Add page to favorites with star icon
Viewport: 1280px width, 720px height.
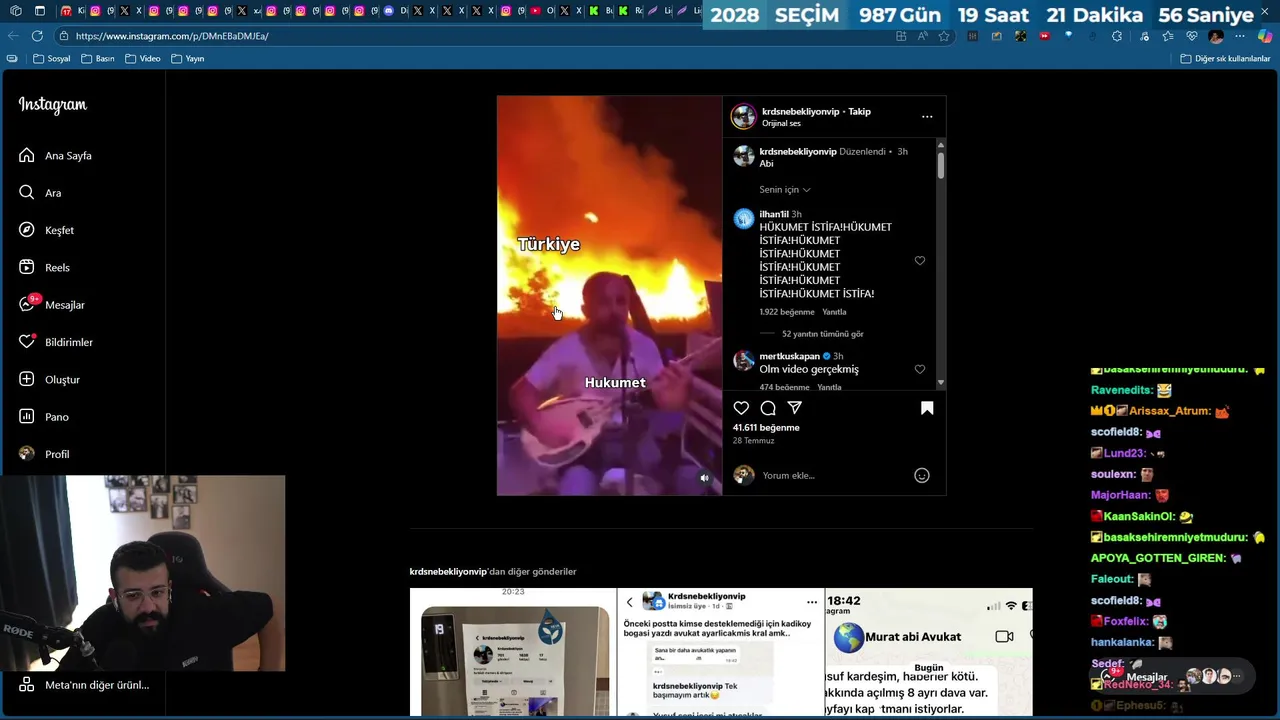pyautogui.click(x=944, y=36)
